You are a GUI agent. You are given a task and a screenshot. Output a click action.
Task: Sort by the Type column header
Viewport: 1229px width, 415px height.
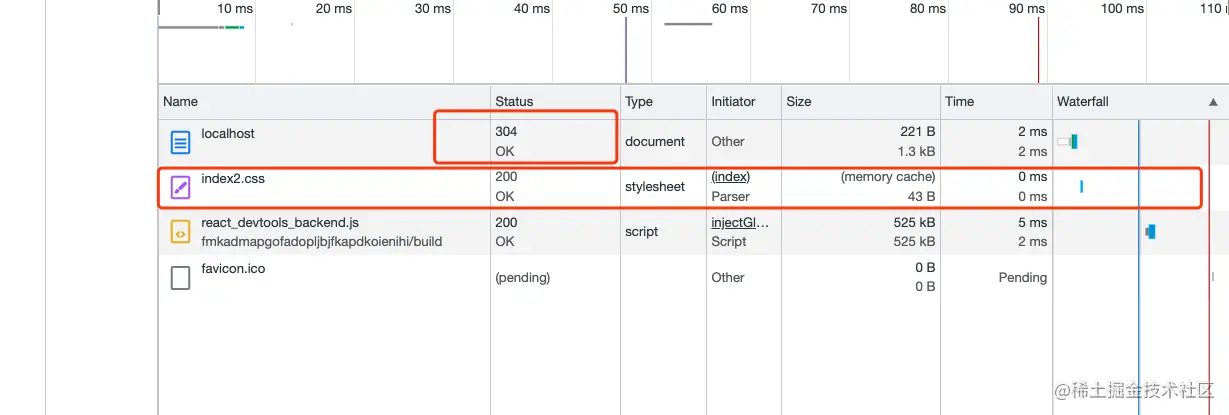(639, 102)
